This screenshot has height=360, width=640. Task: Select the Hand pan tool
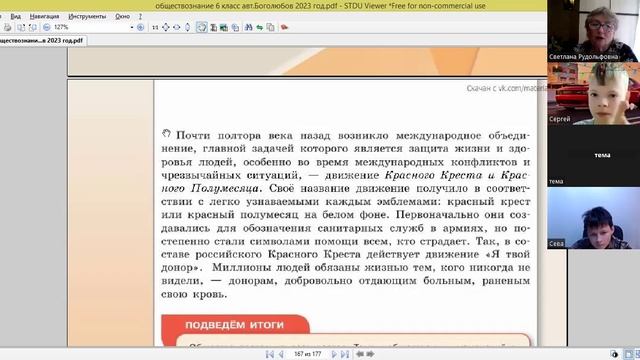pyautogui.click(x=202, y=27)
